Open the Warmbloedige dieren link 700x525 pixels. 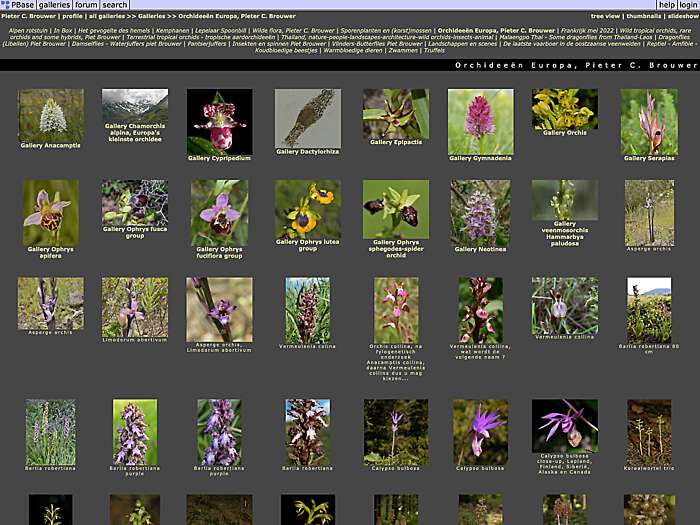coord(353,50)
